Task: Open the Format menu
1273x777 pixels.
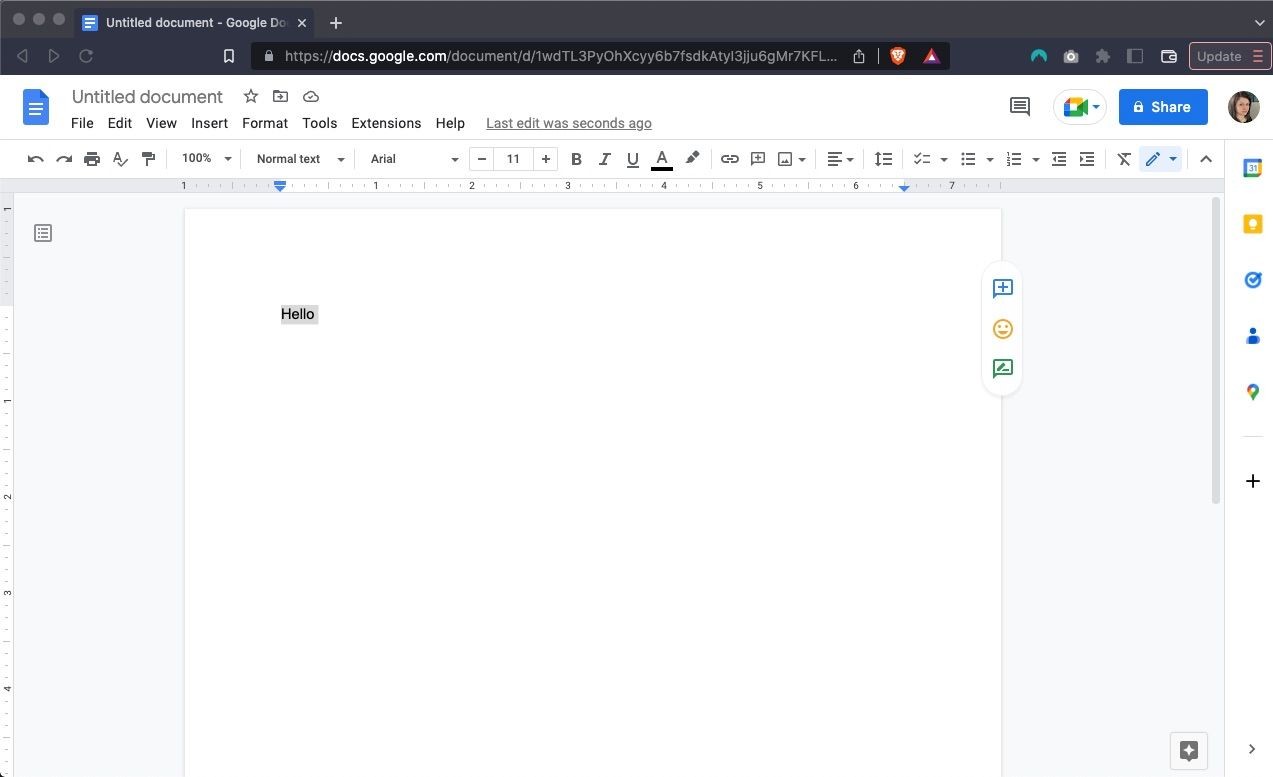Action: (265, 123)
